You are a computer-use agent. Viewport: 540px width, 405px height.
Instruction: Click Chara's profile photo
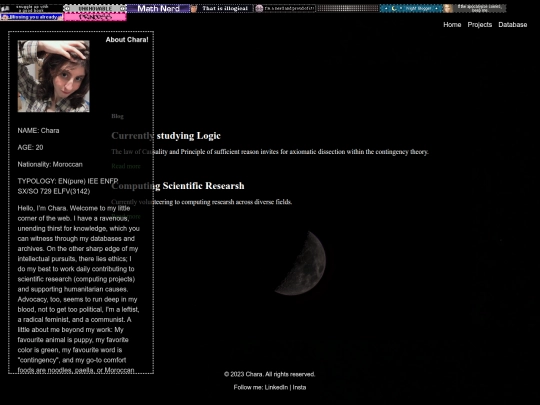tap(53, 76)
